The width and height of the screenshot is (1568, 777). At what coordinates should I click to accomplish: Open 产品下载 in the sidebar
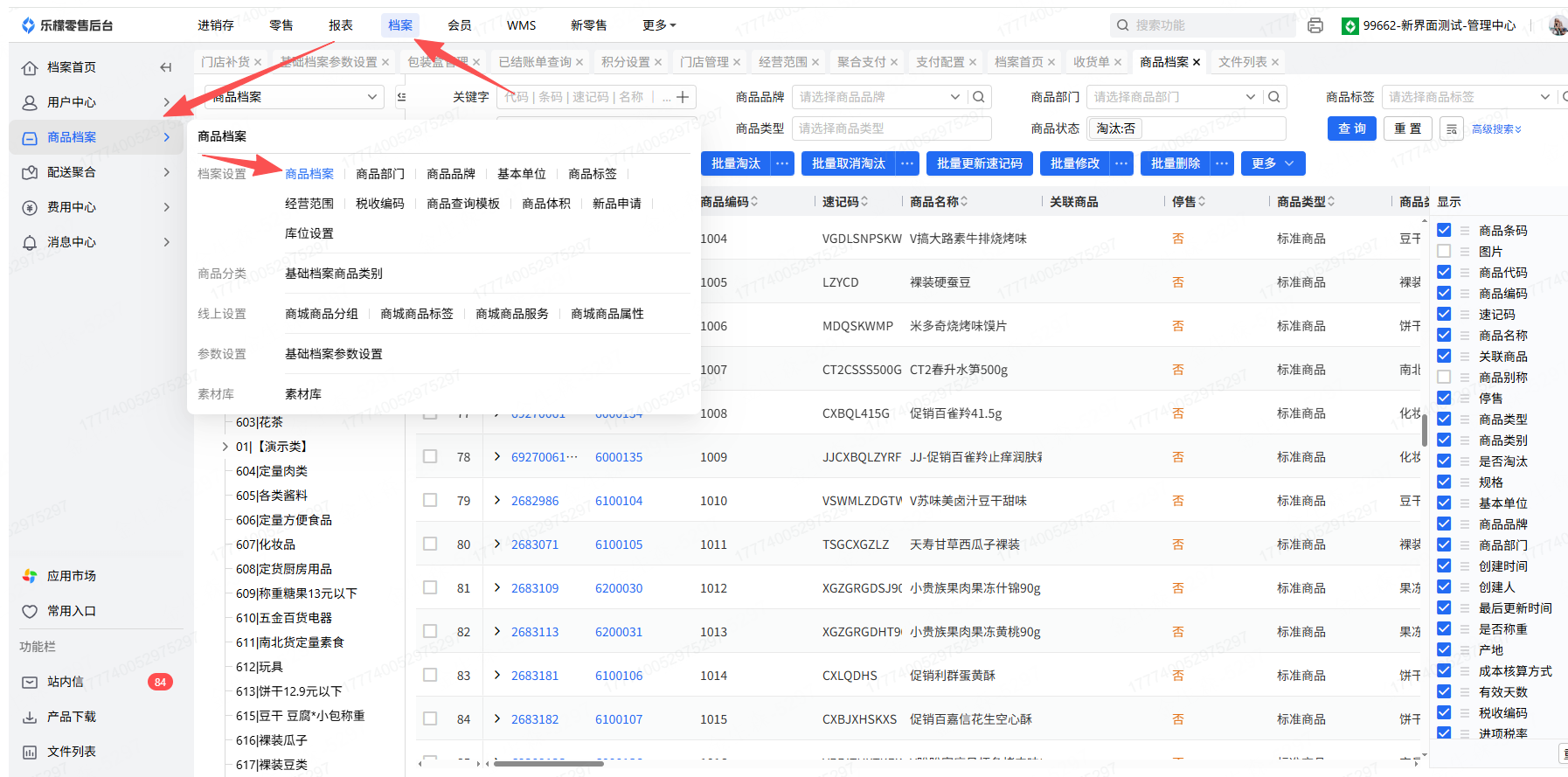(71, 717)
